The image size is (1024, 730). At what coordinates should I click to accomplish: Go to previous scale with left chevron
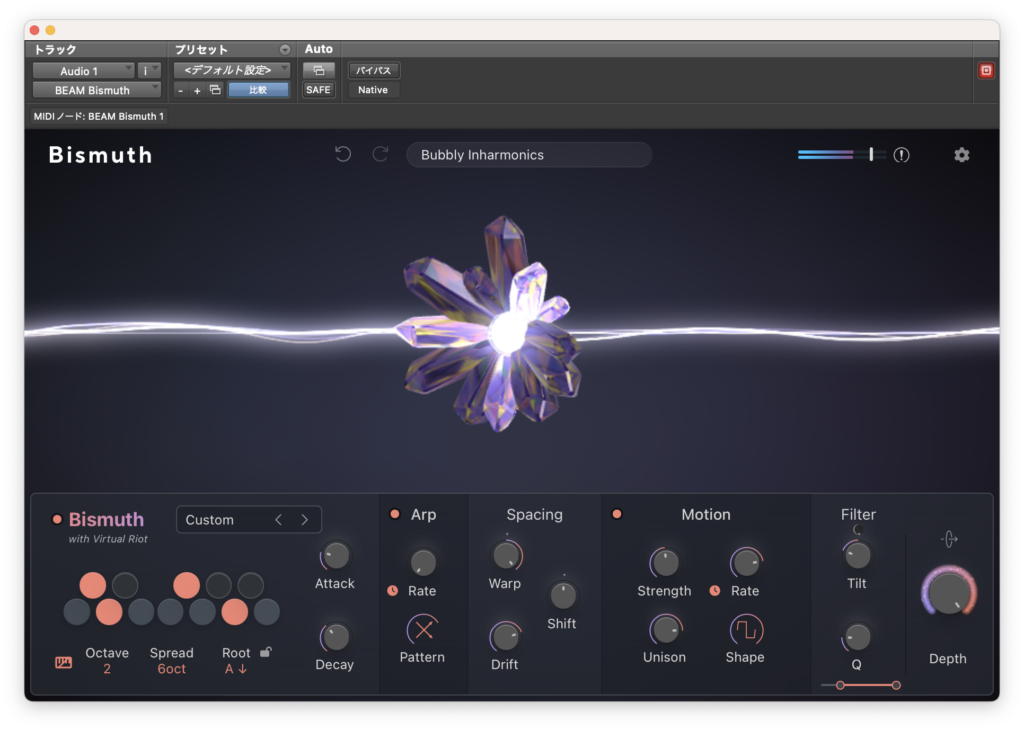[x=279, y=520]
